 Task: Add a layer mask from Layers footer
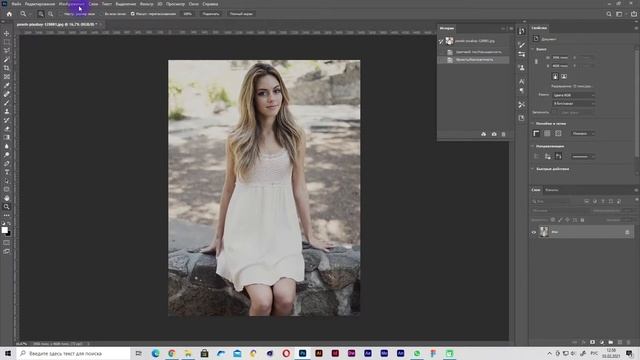click(592, 342)
